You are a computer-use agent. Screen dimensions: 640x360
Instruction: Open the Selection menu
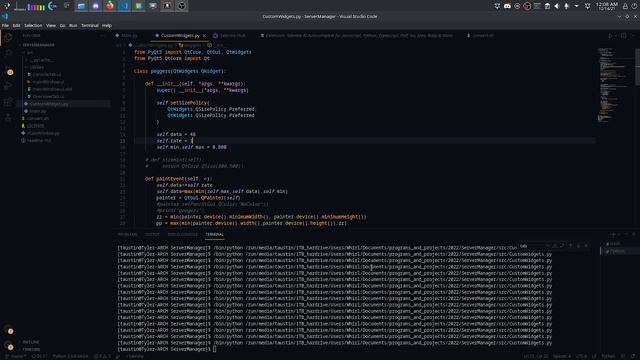tap(33, 25)
